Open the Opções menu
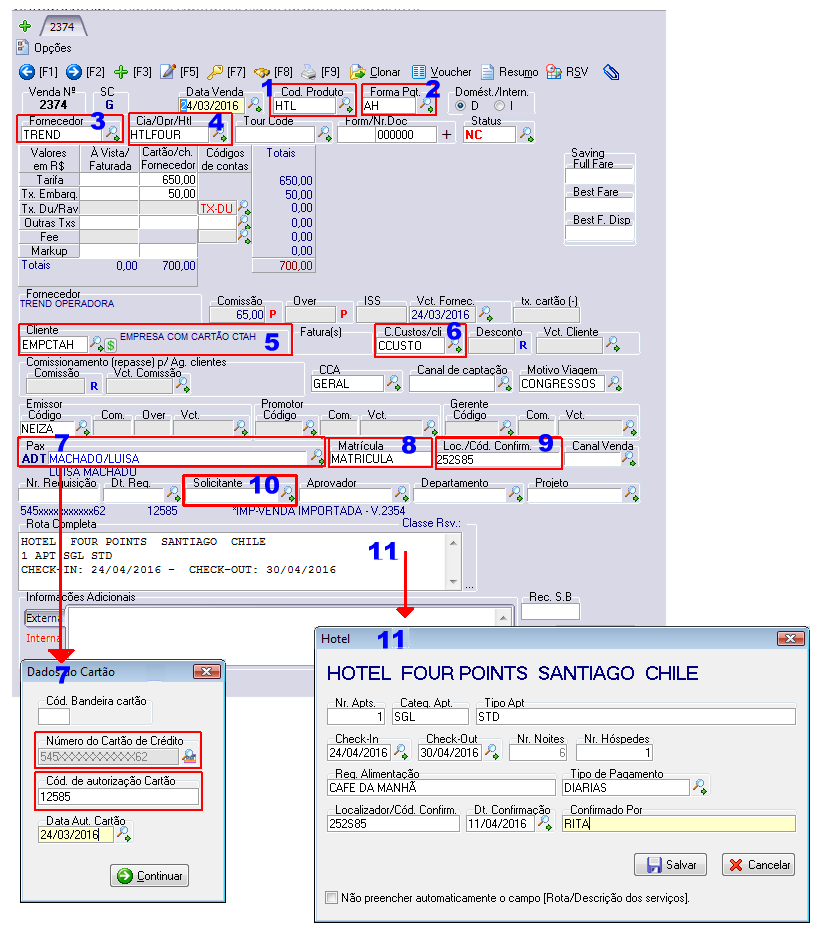The height and width of the screenshot is (934, 822). coord(44,48)
